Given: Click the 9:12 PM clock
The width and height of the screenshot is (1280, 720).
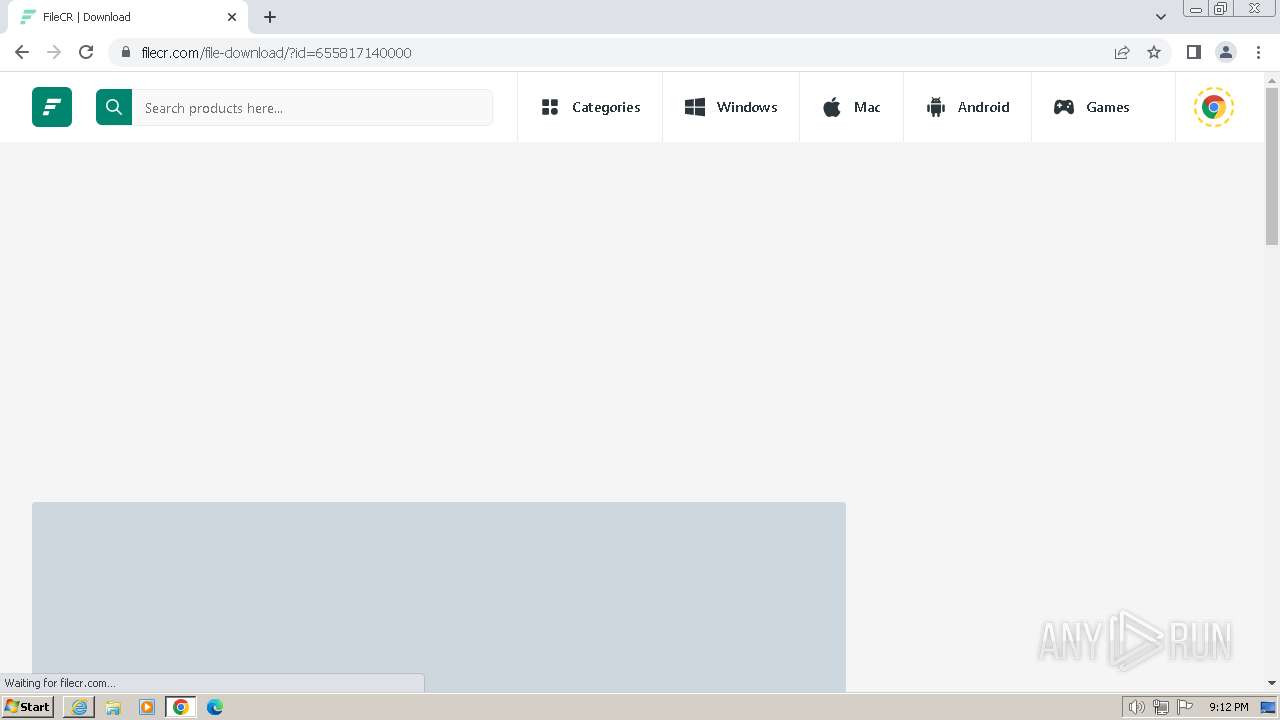Looking at the screenshot, I should (1228, 707).
